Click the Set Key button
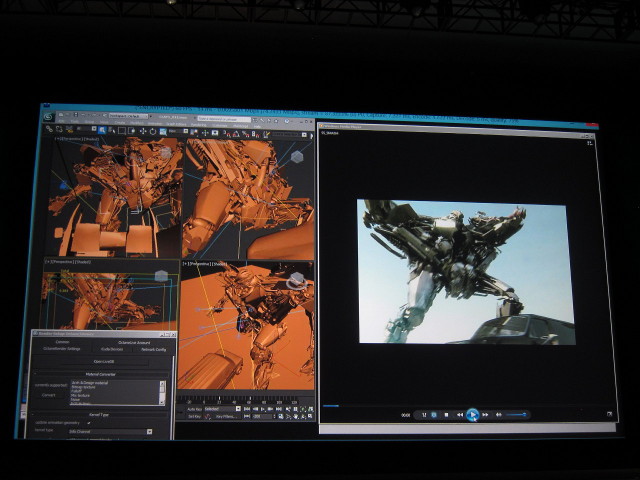Viewport: 640px width, 480px height. coord(194,416)
